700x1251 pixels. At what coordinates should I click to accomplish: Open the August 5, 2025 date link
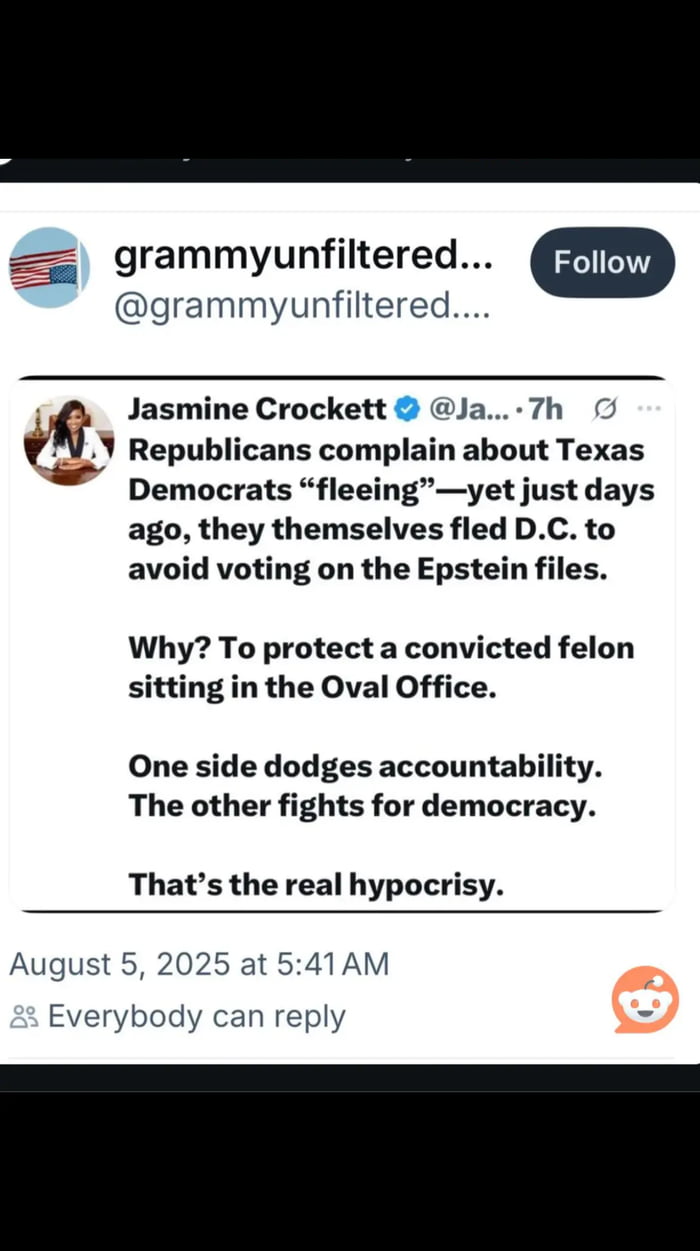pyautogui.click(x=200, y=964)
